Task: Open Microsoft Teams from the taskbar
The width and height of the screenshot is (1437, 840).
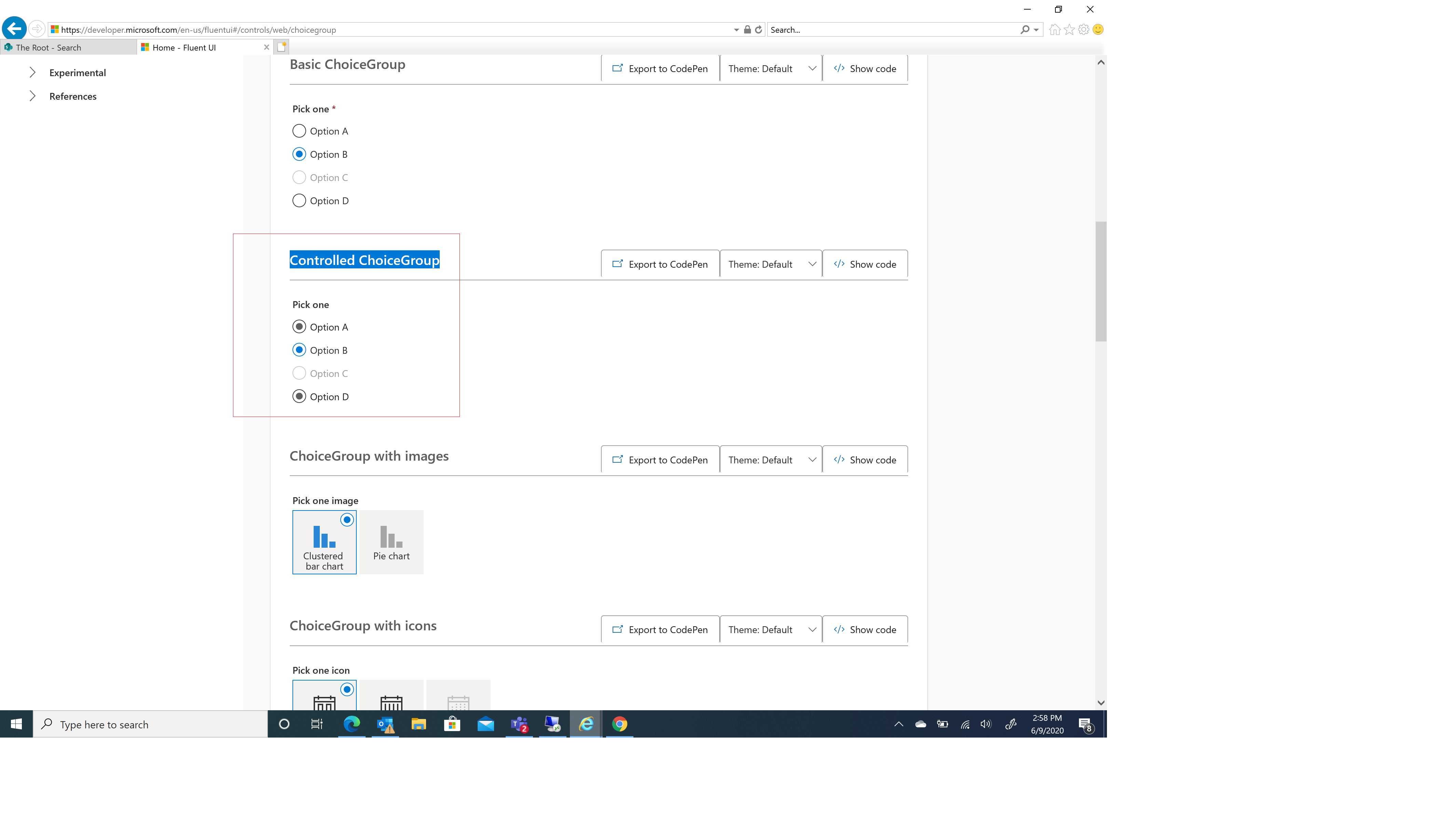Action: point(518,724)
